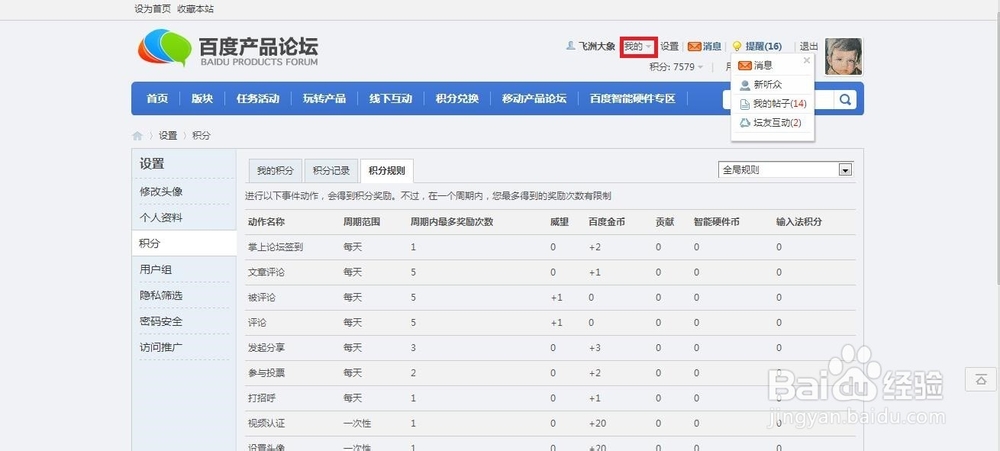Switch to the 我的积分 tab
Screen dimensions: 1000x451
276,171
